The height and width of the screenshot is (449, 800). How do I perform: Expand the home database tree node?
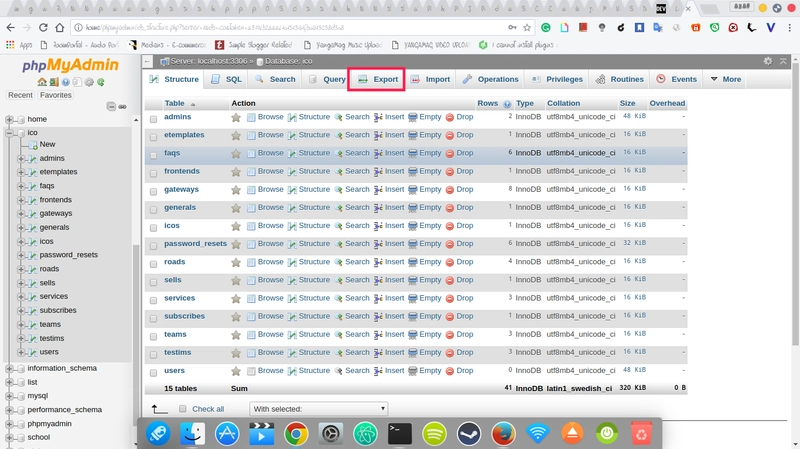[9, 119]
